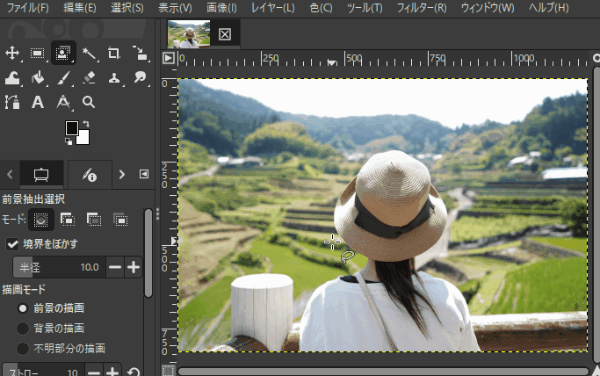This screenshot has height=376, width=600.
Task: Open the フィルター(R) menu
Action: point(421,8)
